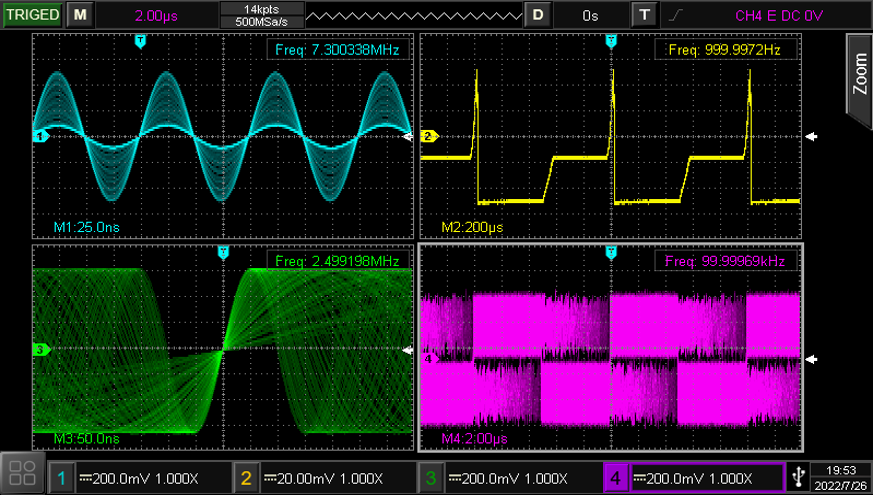Viewport: 873px width, 495px height.
Task: Click trigger position marker above yellow waveform
Action: [x=610, y=41]
